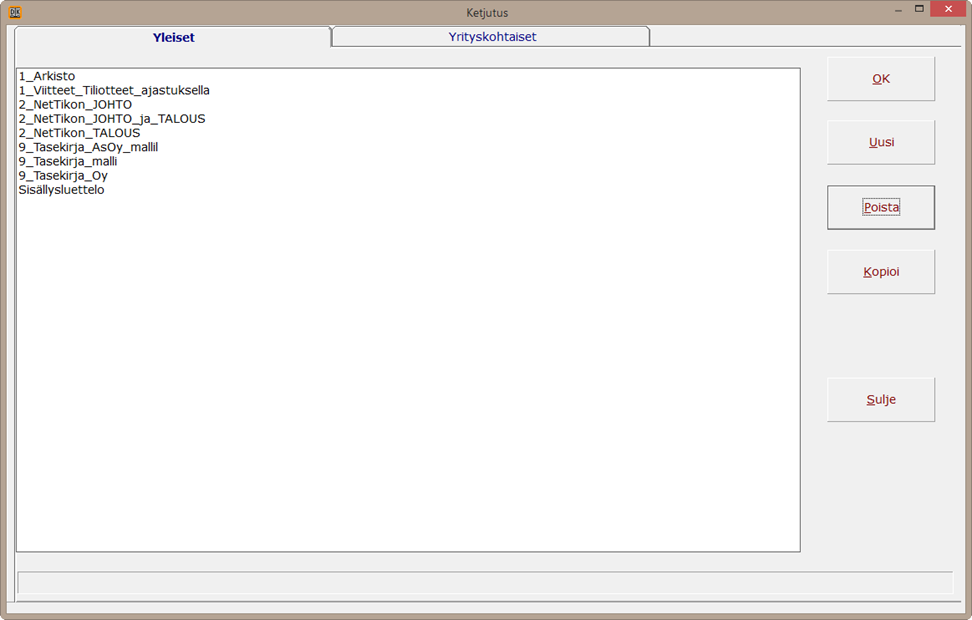Click the Ketjutus app icon in title bar
The height and width of the screenshot is (620, 972).
(x=15, y=12)
